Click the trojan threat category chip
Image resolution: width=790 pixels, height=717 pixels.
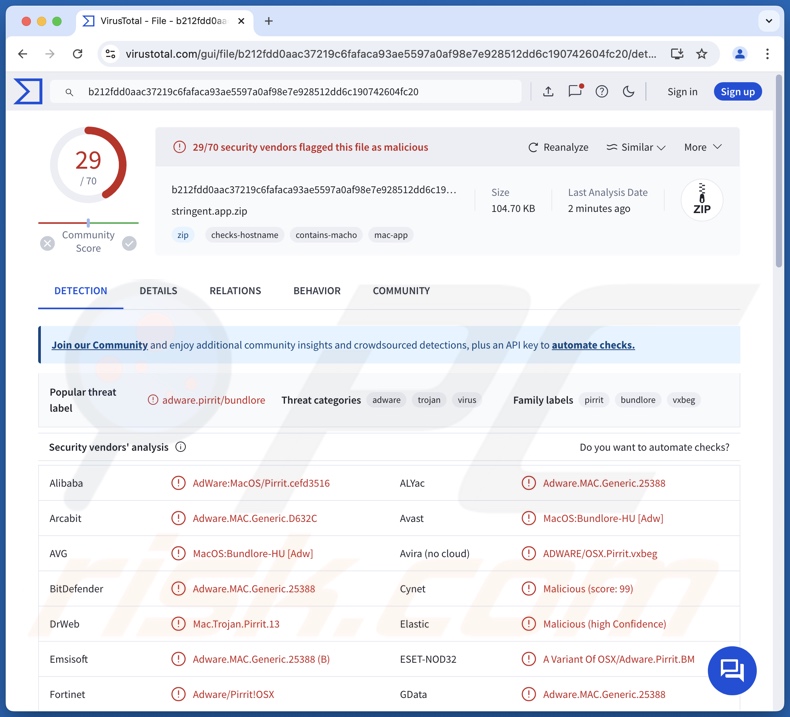[x=429, y=400]
